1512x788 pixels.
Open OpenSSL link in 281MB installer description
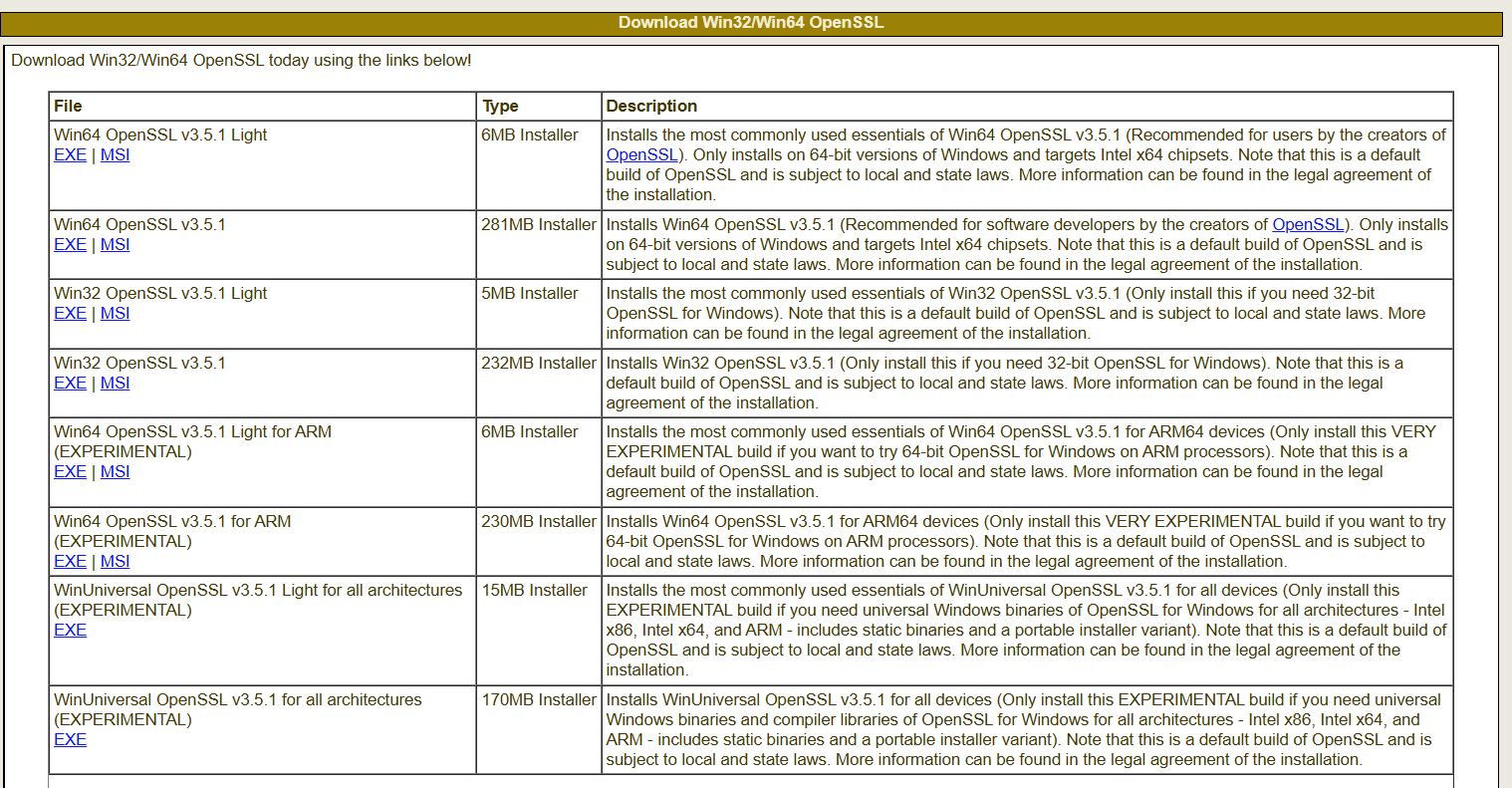(1309, 225)
